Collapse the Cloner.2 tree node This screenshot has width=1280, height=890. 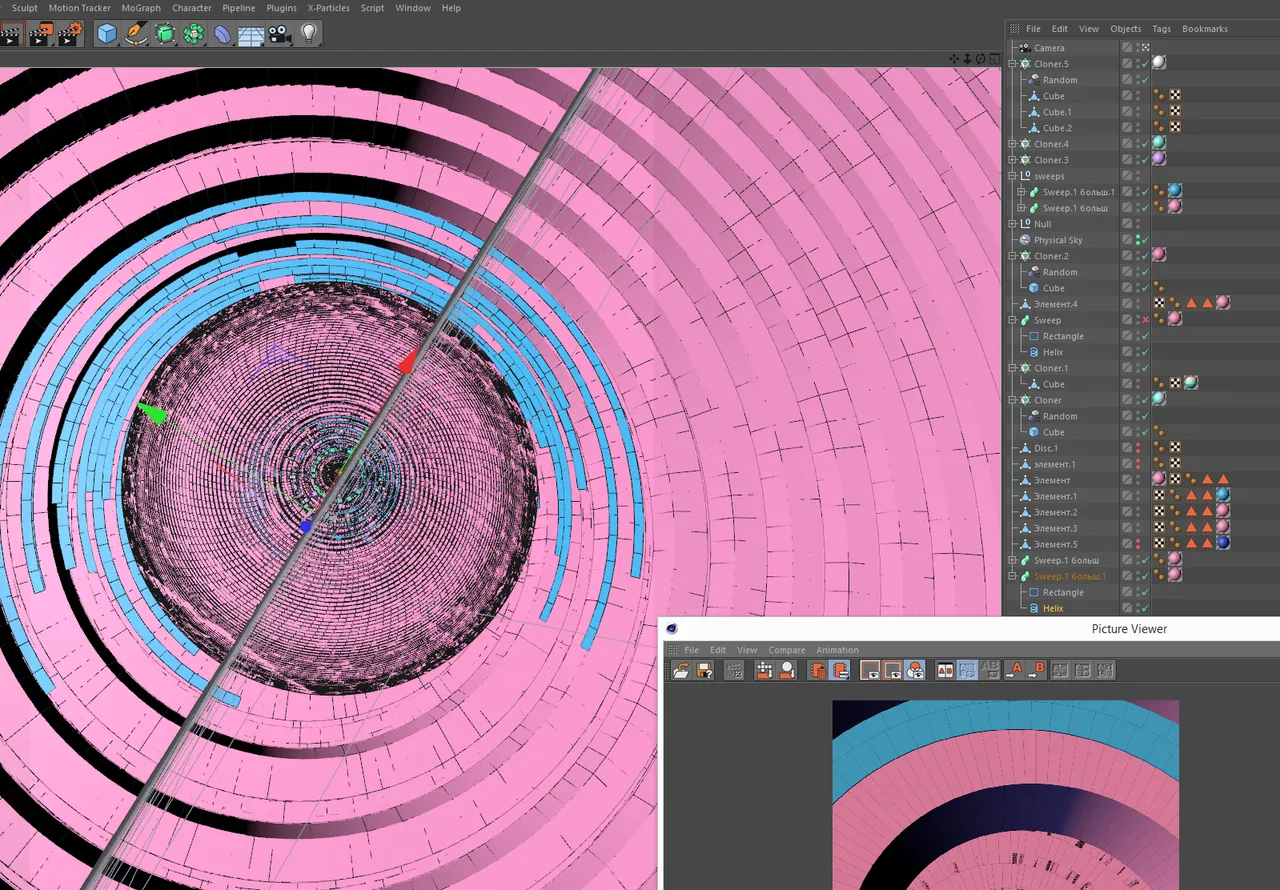coord(1012,256)
